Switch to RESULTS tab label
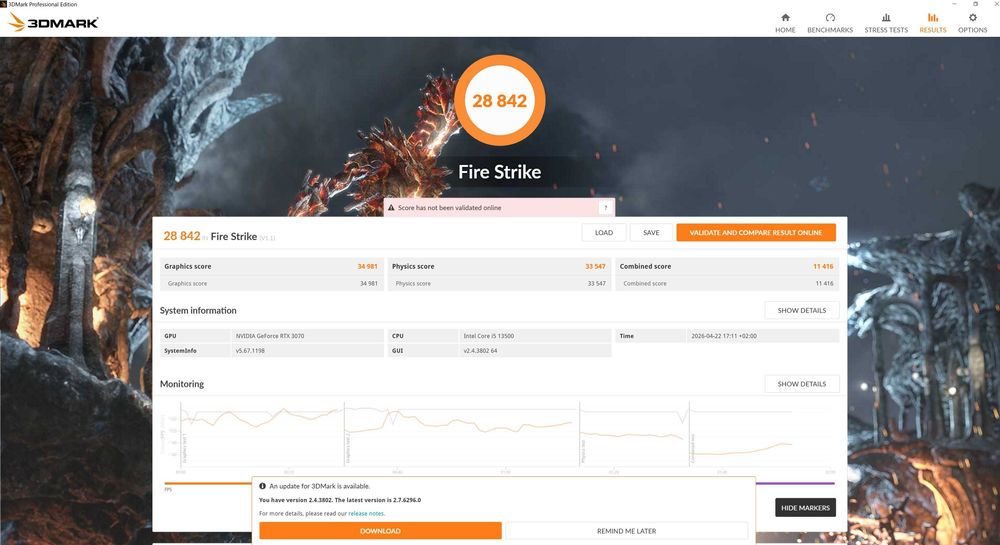 [x=932, y=30]
